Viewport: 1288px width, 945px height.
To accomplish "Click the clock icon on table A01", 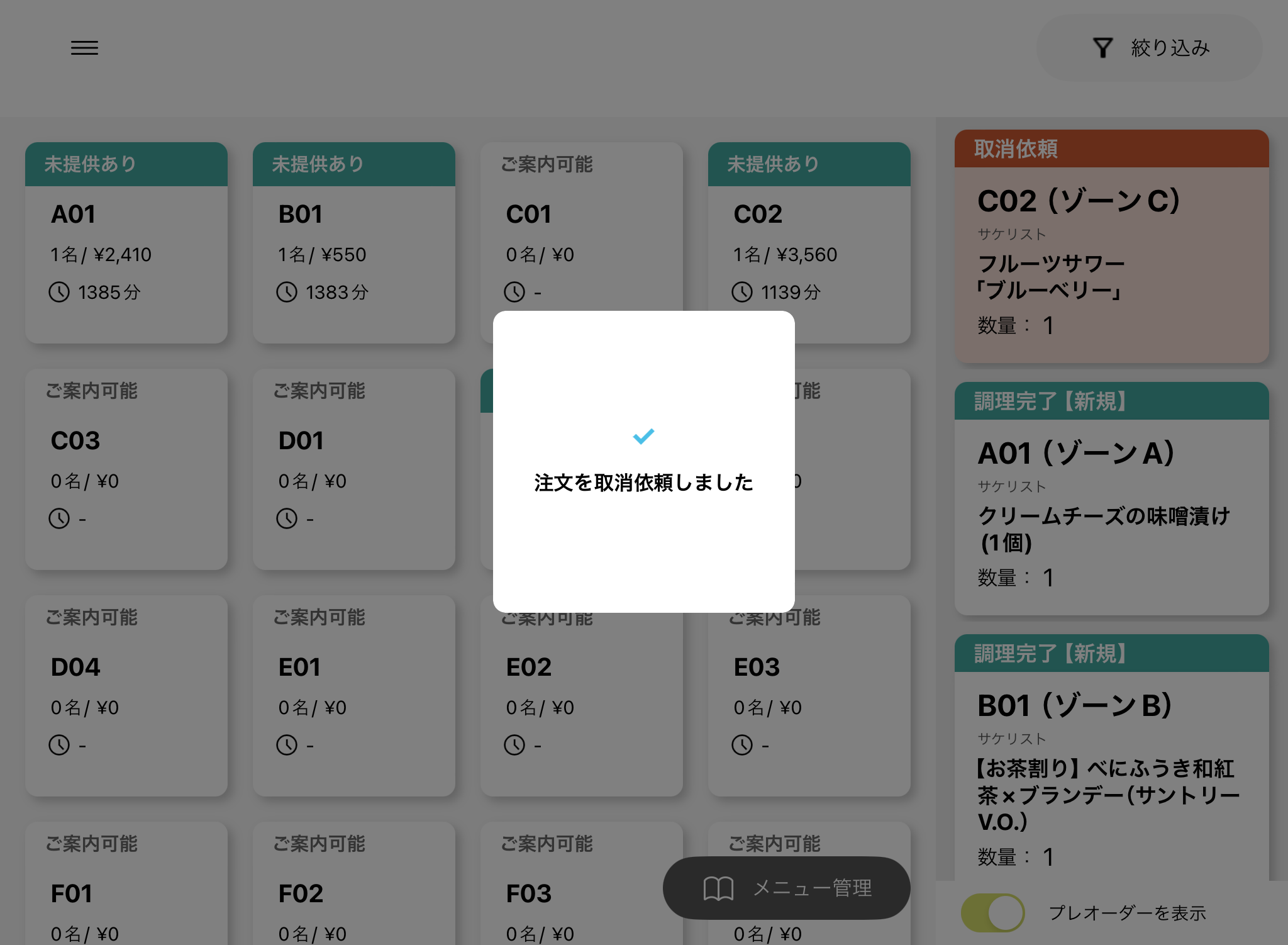I will (59, 292).
